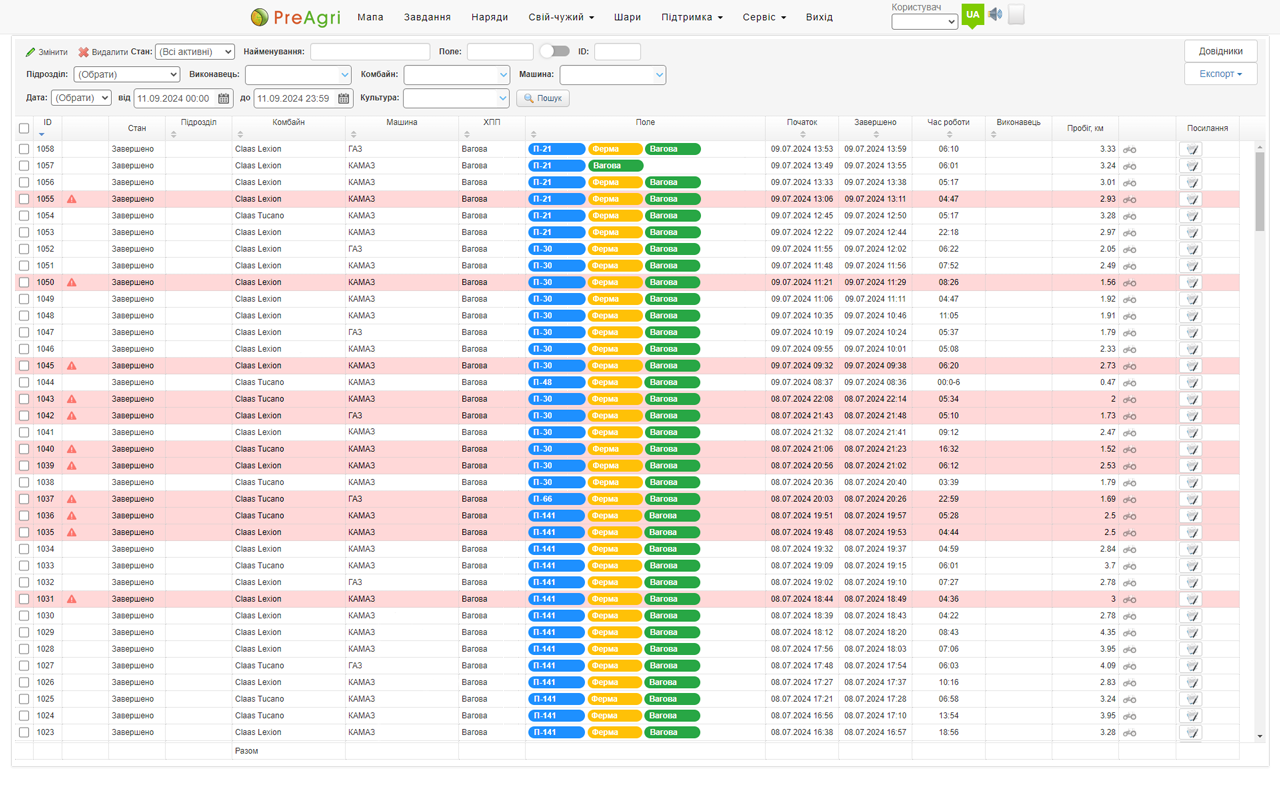The height and width of the screenshot is (800, 1280).
Task: Open the Сервіс menu
Action: point(764,17)
